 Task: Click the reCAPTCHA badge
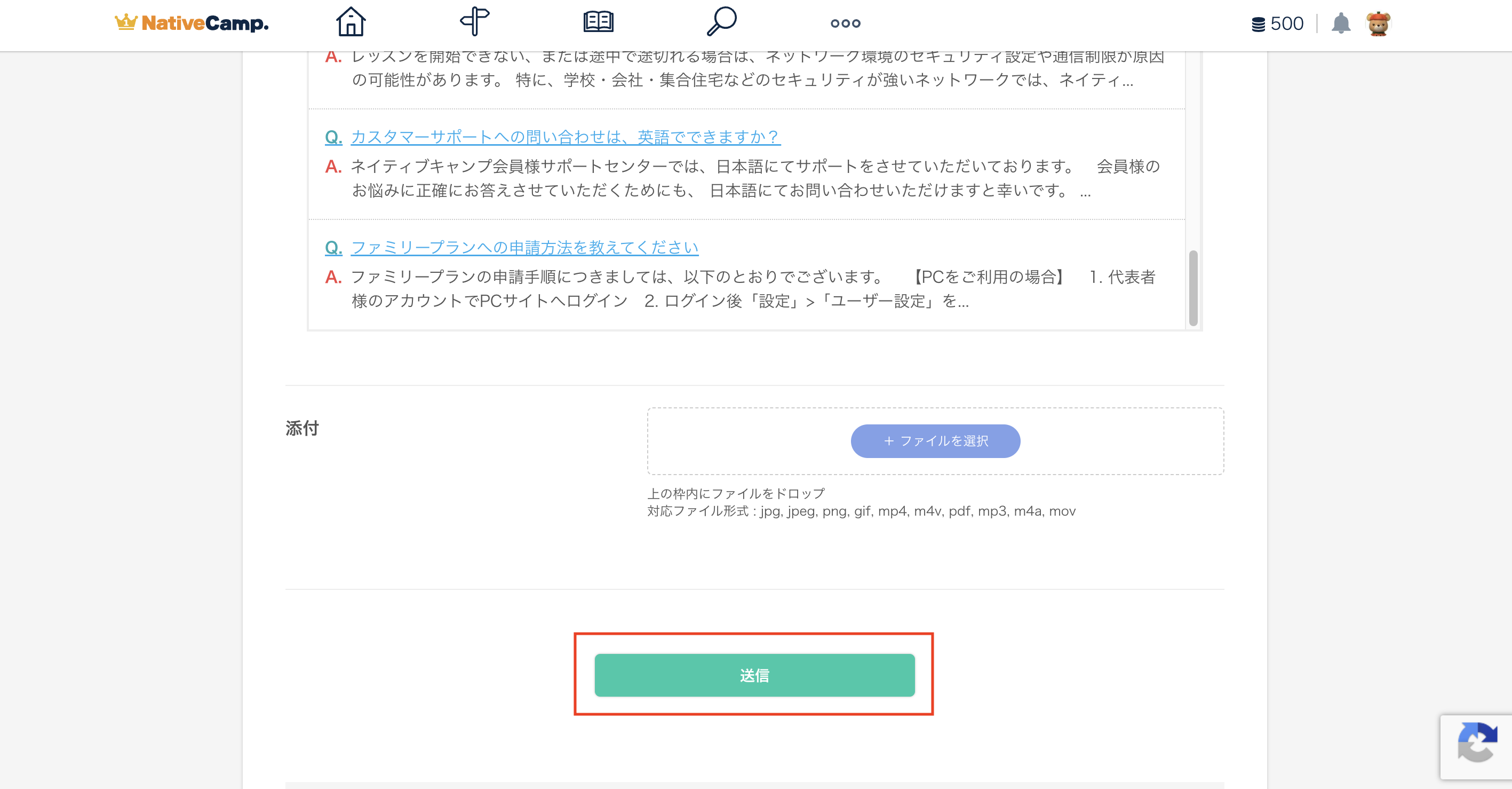tap(1477, 743)
